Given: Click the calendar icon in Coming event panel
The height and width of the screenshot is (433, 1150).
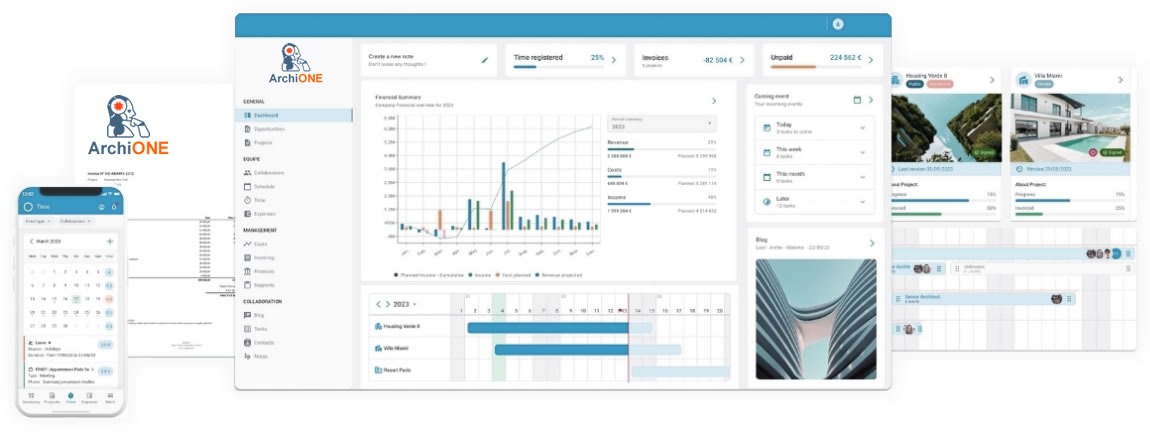Looking at the screenshot, I should [x=857, y=100].
